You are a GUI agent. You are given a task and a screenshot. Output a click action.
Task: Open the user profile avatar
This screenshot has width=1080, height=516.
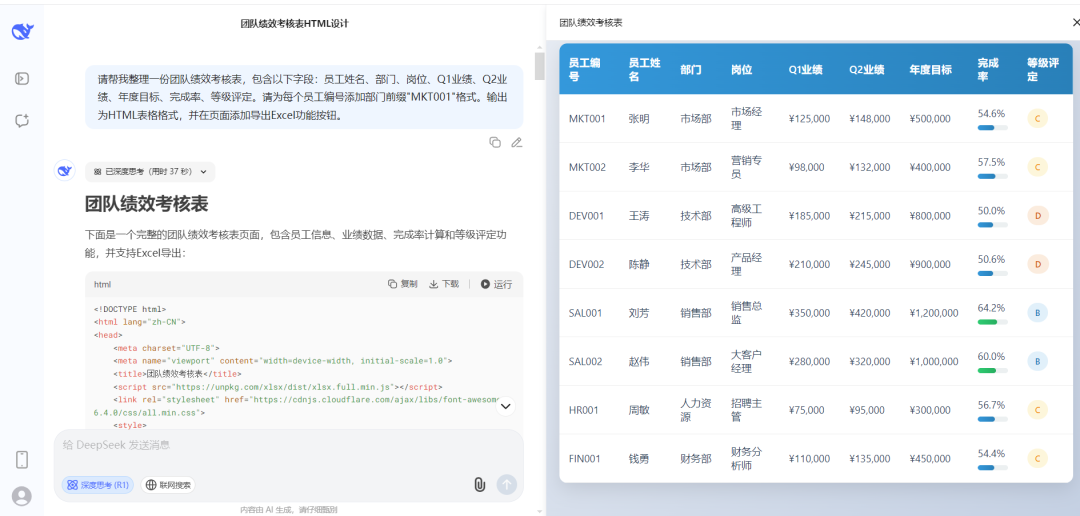tap(22, 496)
